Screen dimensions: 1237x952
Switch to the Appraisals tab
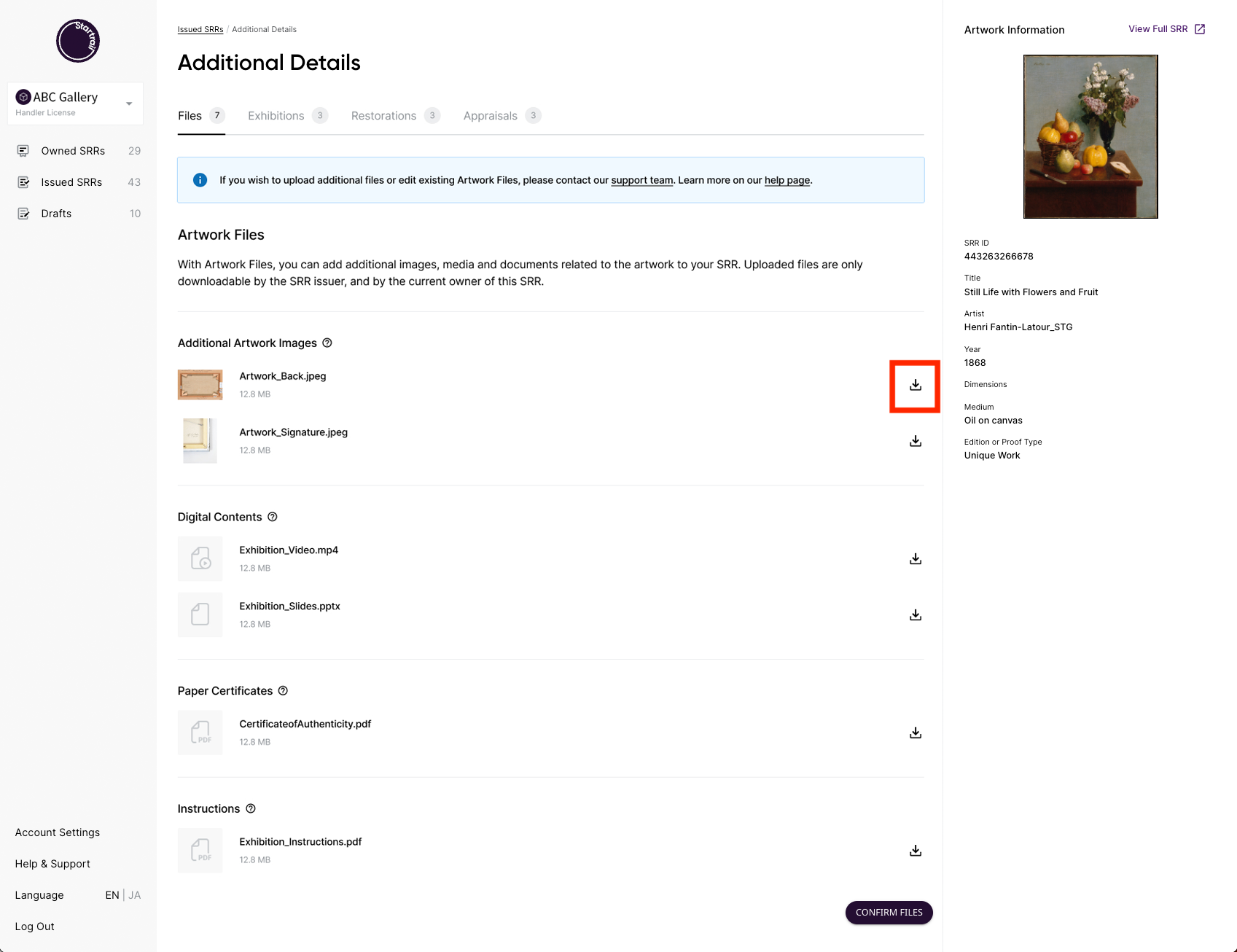502,116
